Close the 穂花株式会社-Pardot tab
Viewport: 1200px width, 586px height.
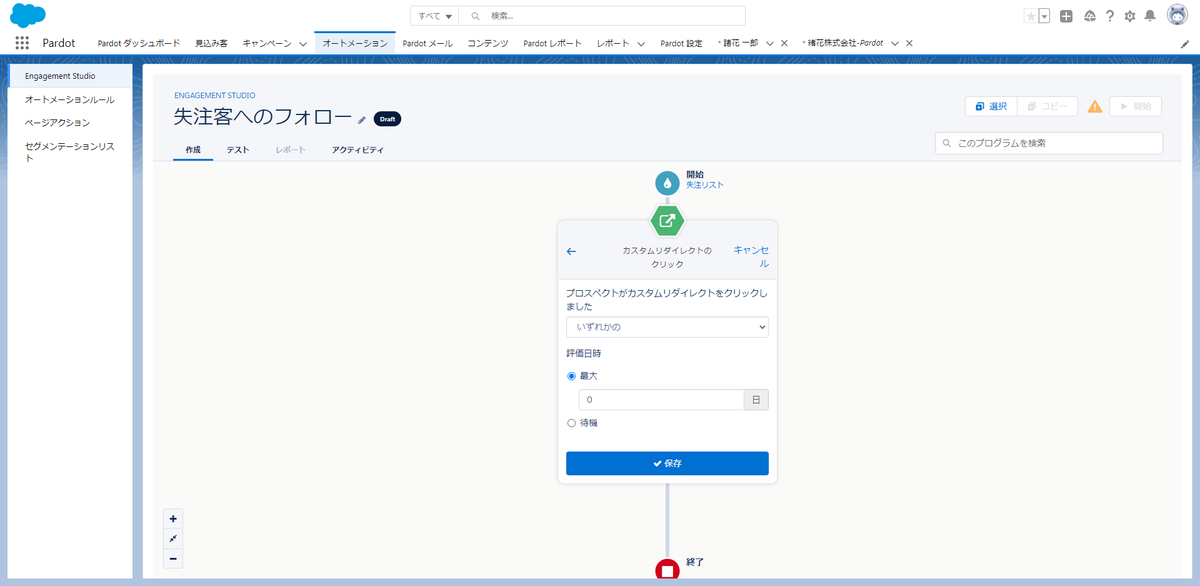[909, 44]
